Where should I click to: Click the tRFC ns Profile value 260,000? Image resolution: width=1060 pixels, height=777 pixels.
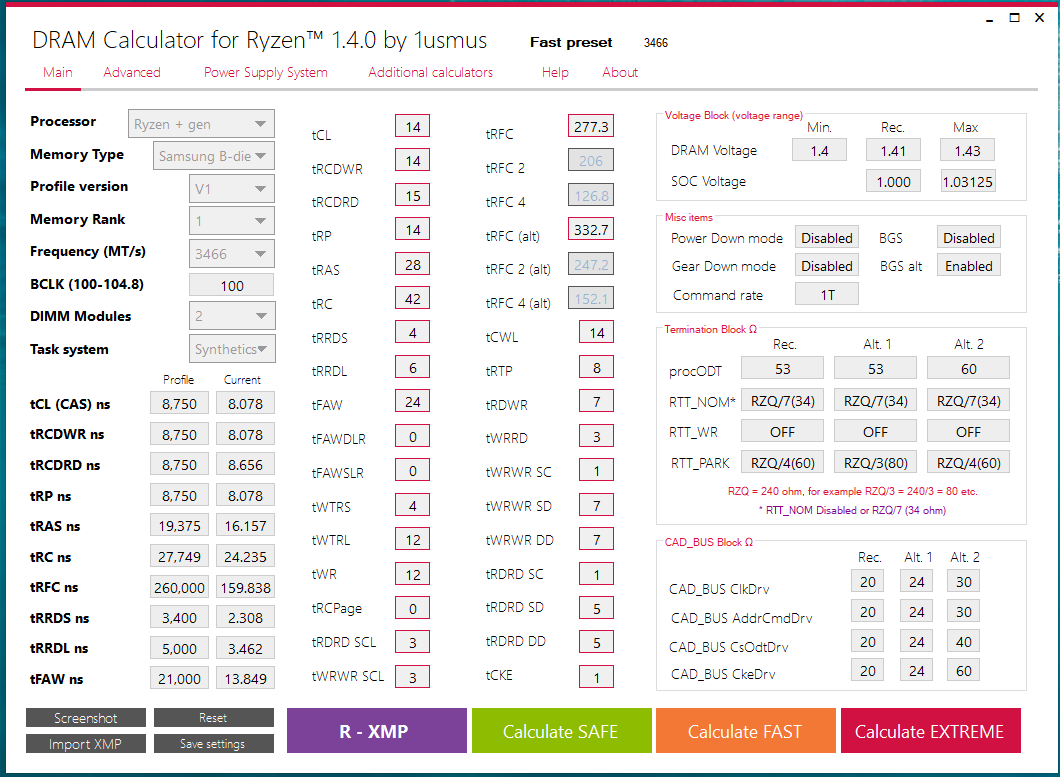click(x=179, y=588)
